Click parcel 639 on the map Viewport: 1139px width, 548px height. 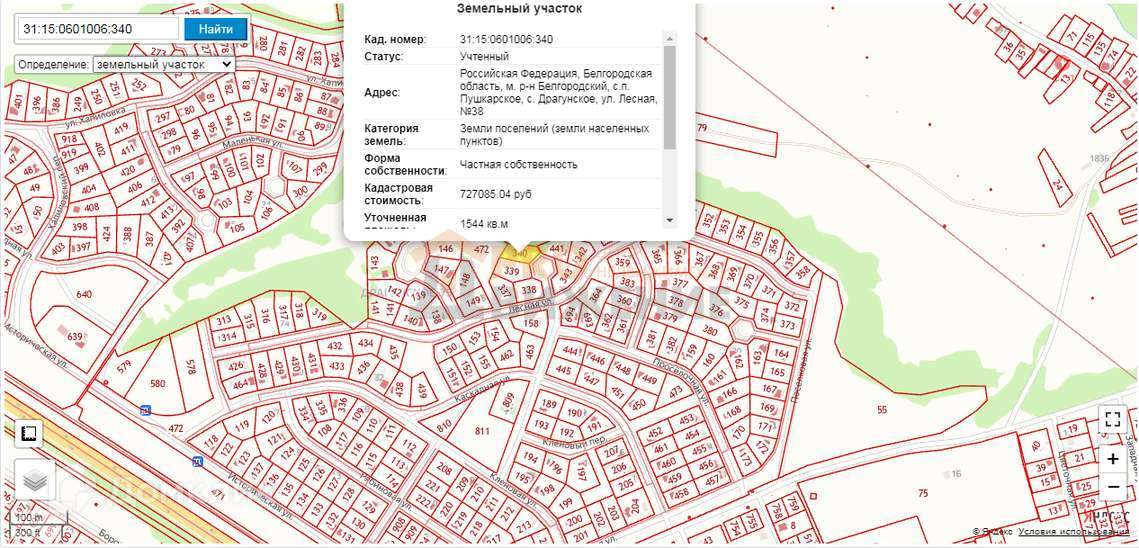(75, 337)
